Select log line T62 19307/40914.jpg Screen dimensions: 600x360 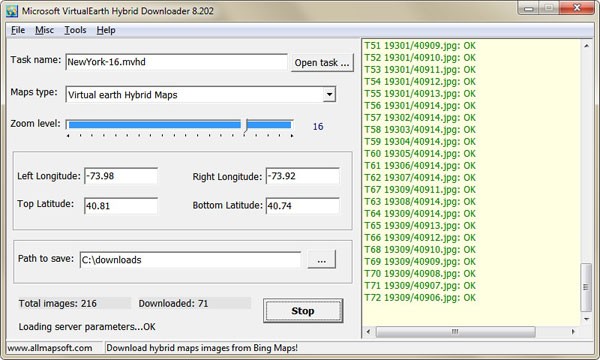pos(420,178)
